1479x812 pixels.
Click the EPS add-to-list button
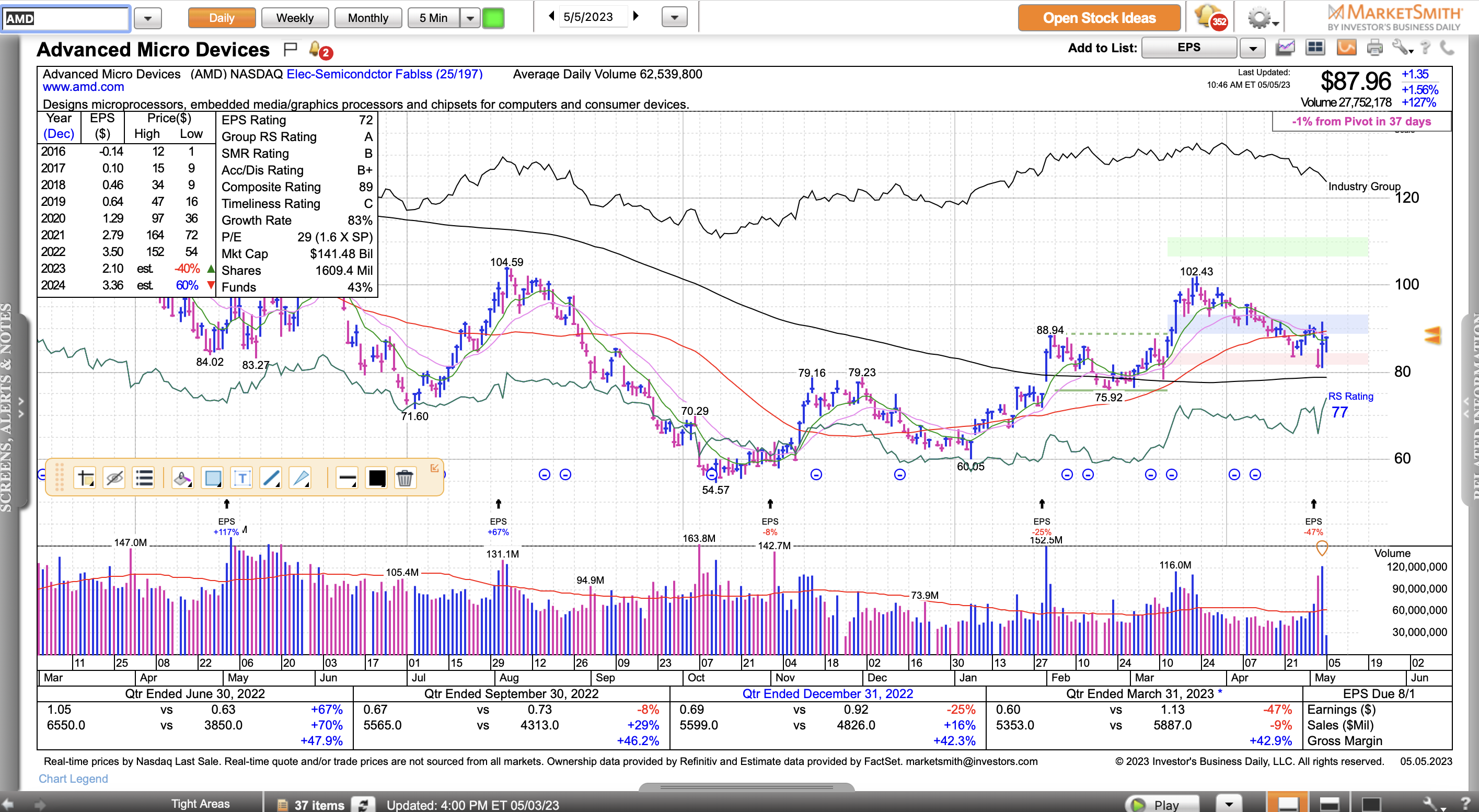tap(1188, 48)
